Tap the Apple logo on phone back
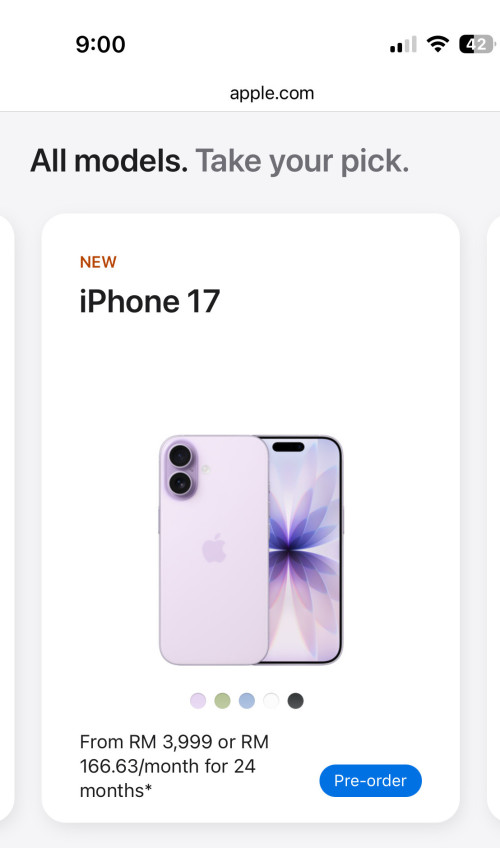The height and width of the screenshot is (848, 500). 214,548
